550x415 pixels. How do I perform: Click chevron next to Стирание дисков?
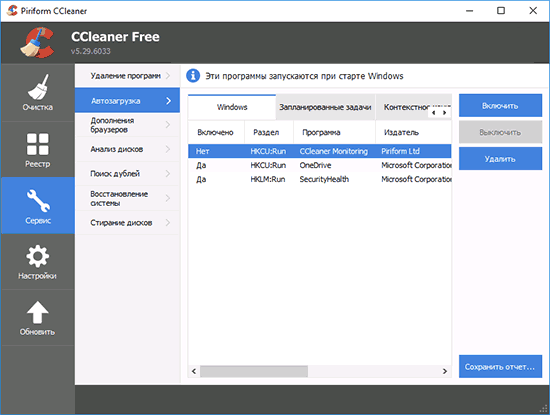168,223
